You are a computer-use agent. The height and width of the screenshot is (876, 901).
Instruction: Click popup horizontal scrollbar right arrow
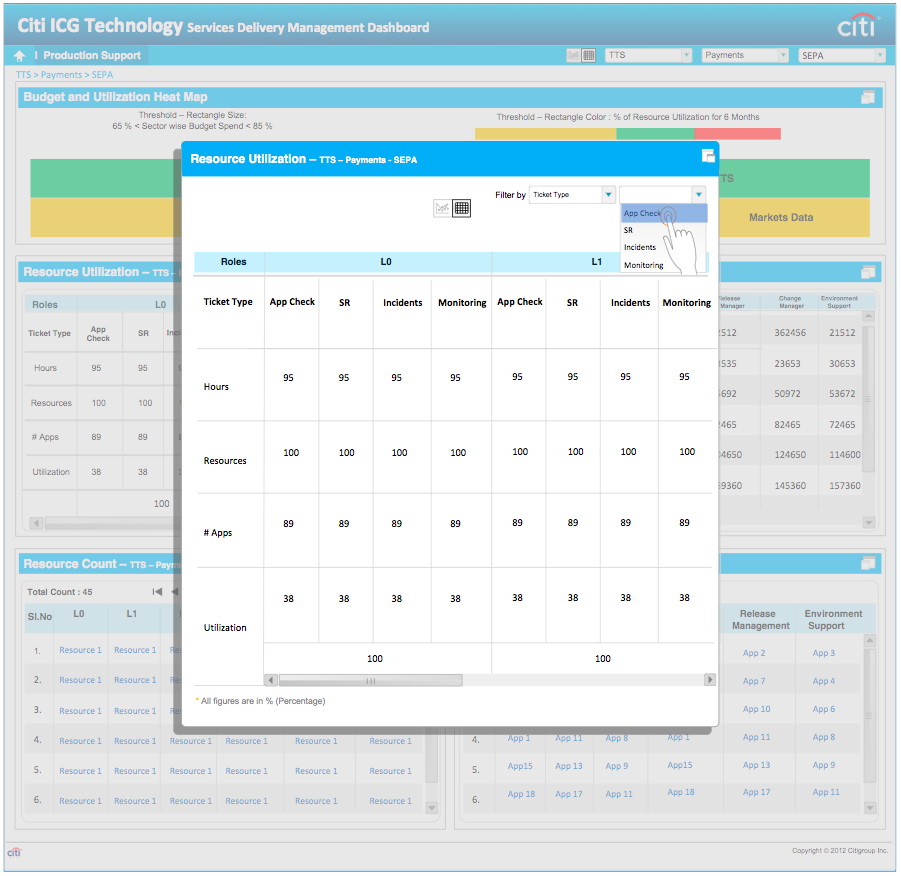click(710, 679)
